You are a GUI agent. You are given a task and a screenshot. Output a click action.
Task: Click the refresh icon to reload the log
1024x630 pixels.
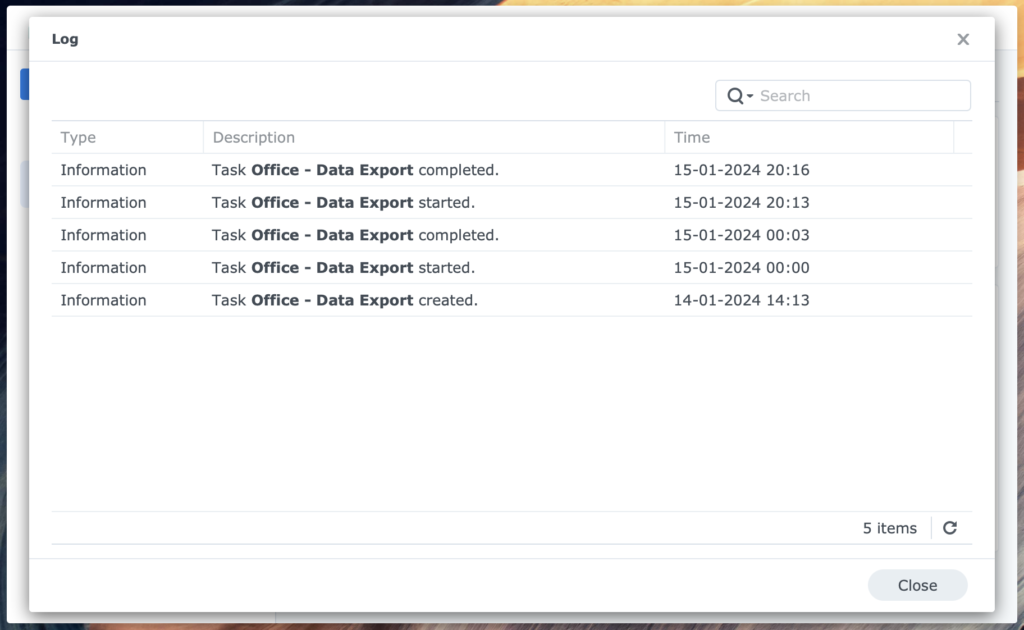pyautogui.click(x=950, y=528)
